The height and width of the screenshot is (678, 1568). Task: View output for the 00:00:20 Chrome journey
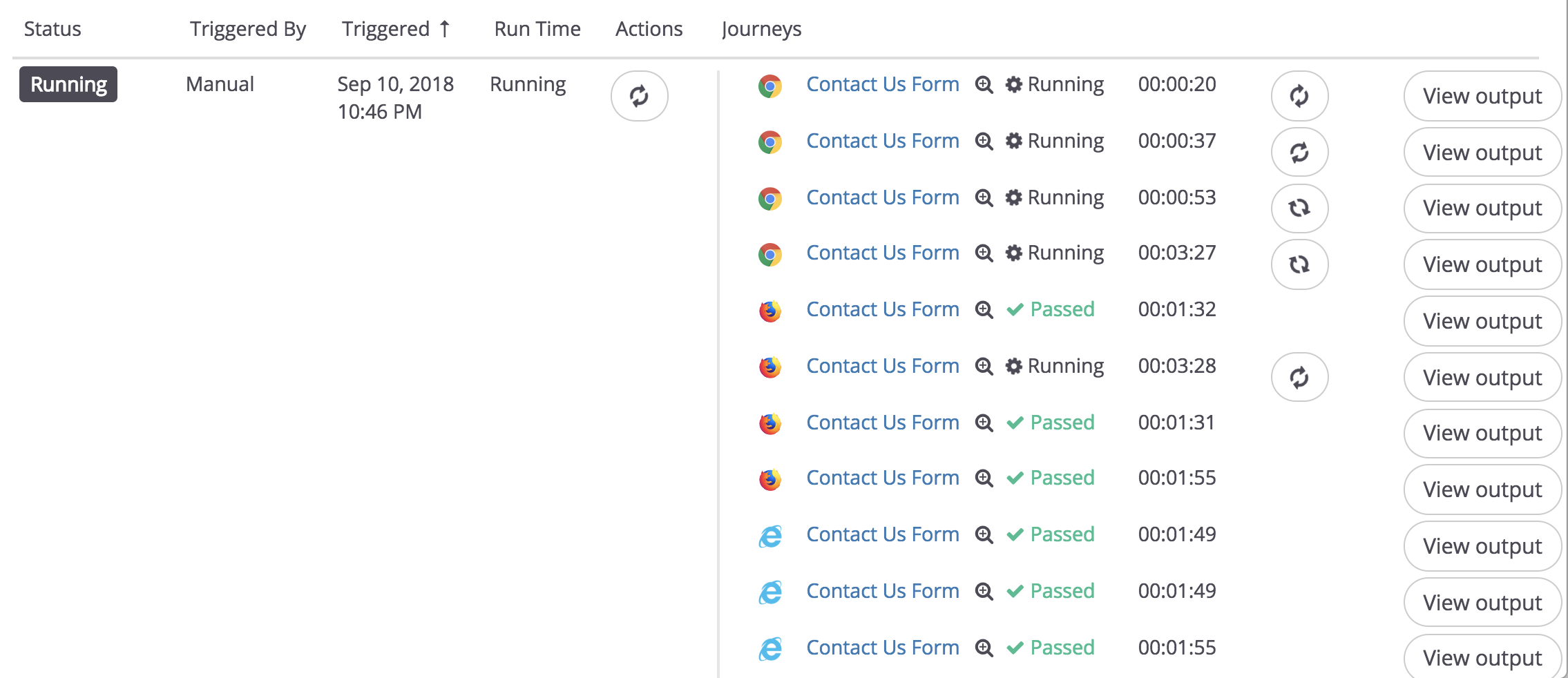[x=1482, y=96]
